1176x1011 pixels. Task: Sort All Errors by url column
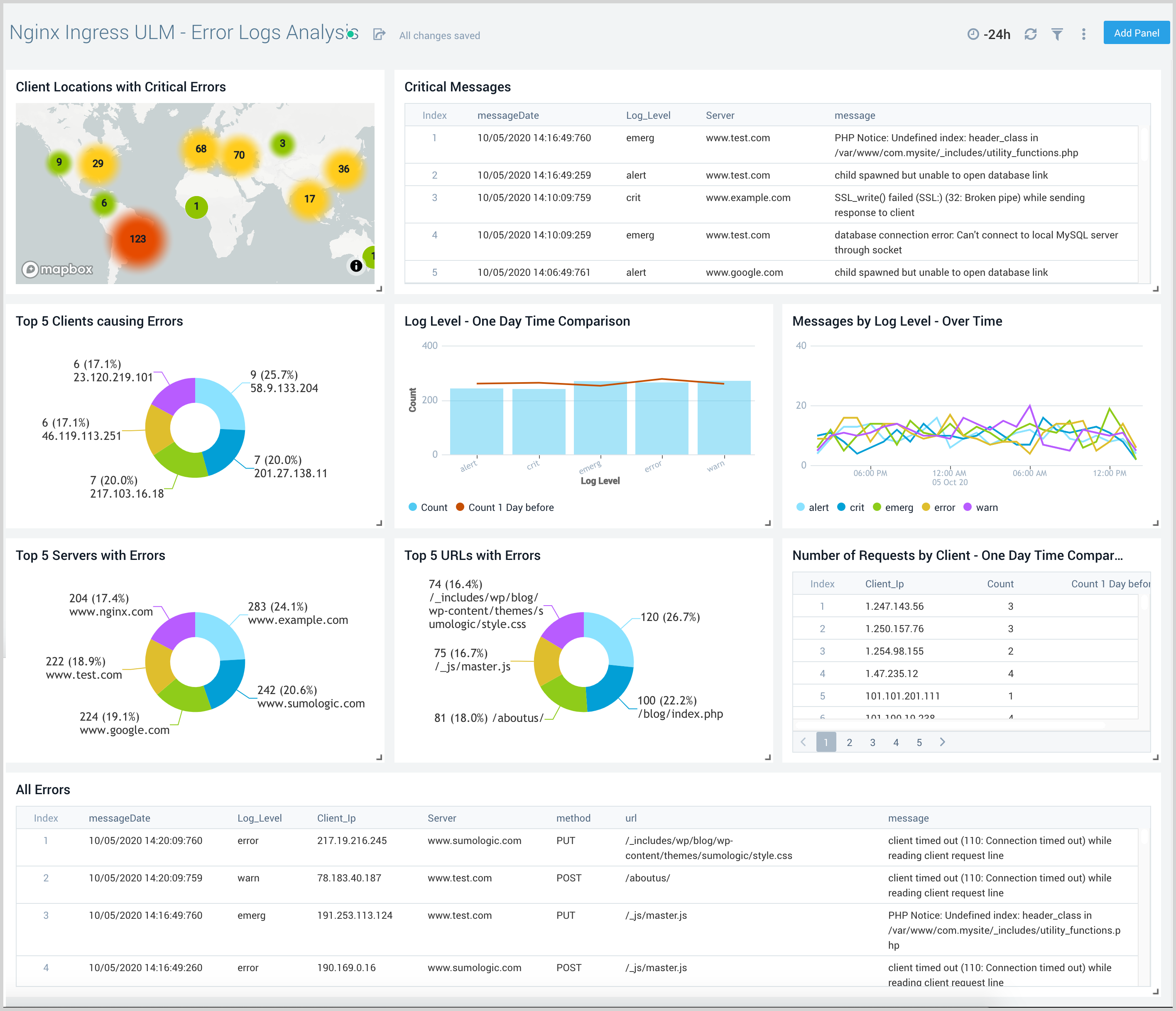[x=631, y=818]
